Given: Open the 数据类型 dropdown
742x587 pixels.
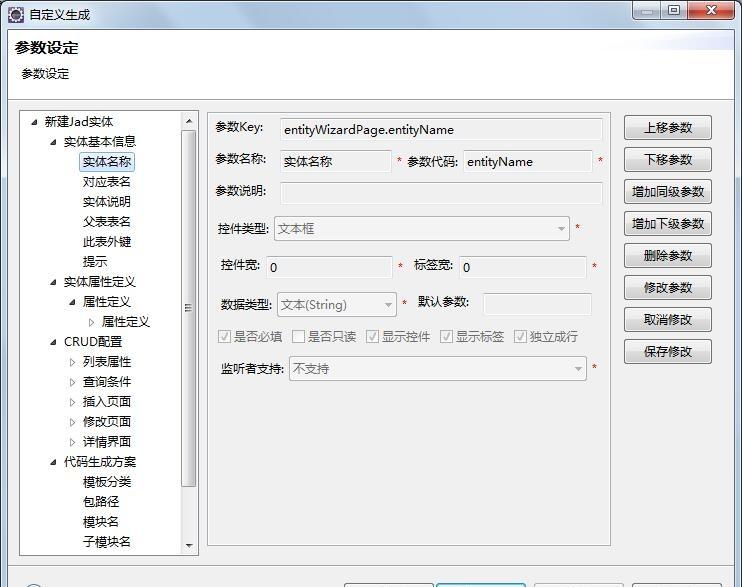Looking at the screenshot, I should tap(336, 304).
